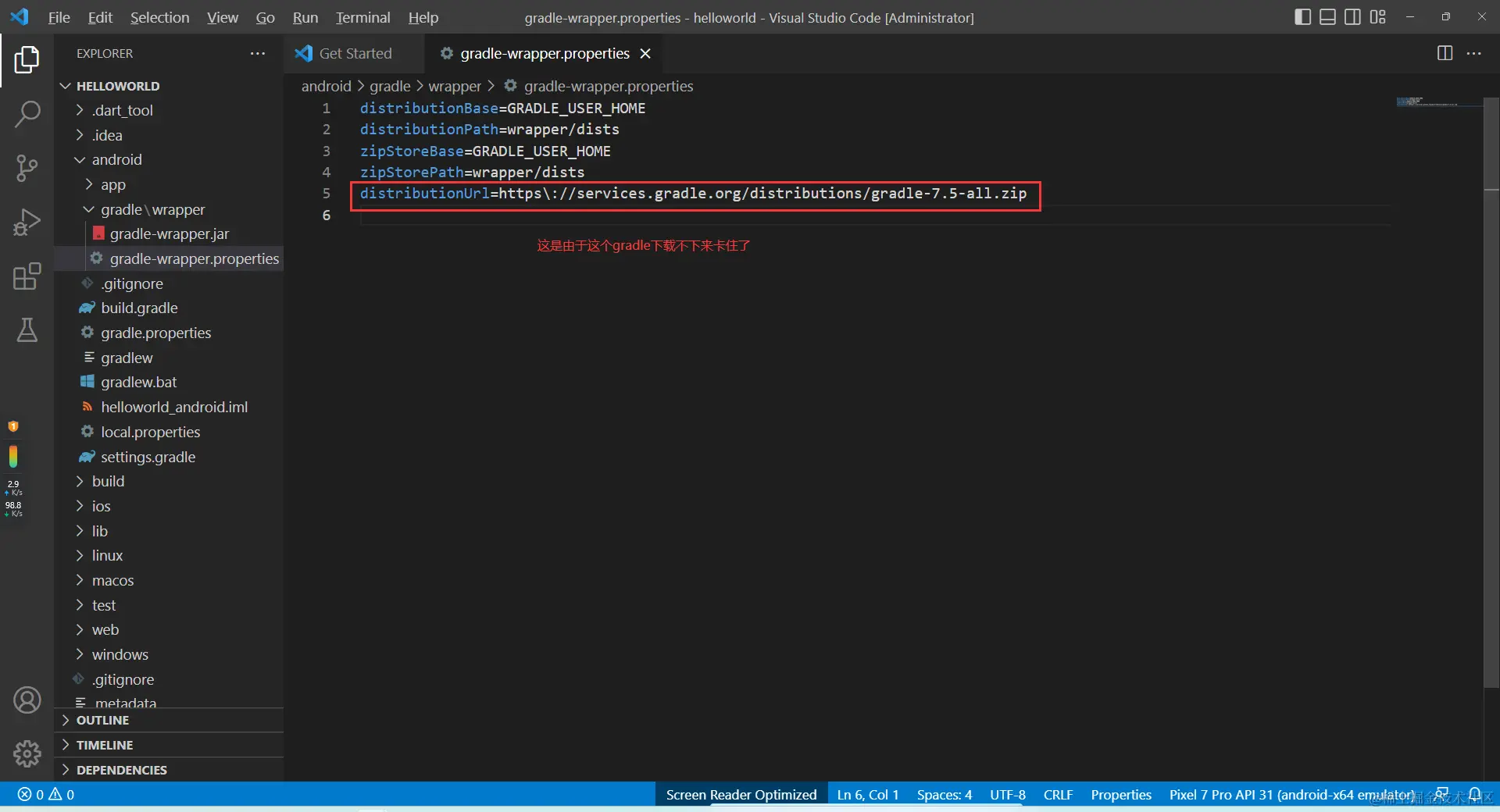Screen dimensions: 1500x812
Task: Open the Explorer view in activity bar
Action: coord(27,59)
